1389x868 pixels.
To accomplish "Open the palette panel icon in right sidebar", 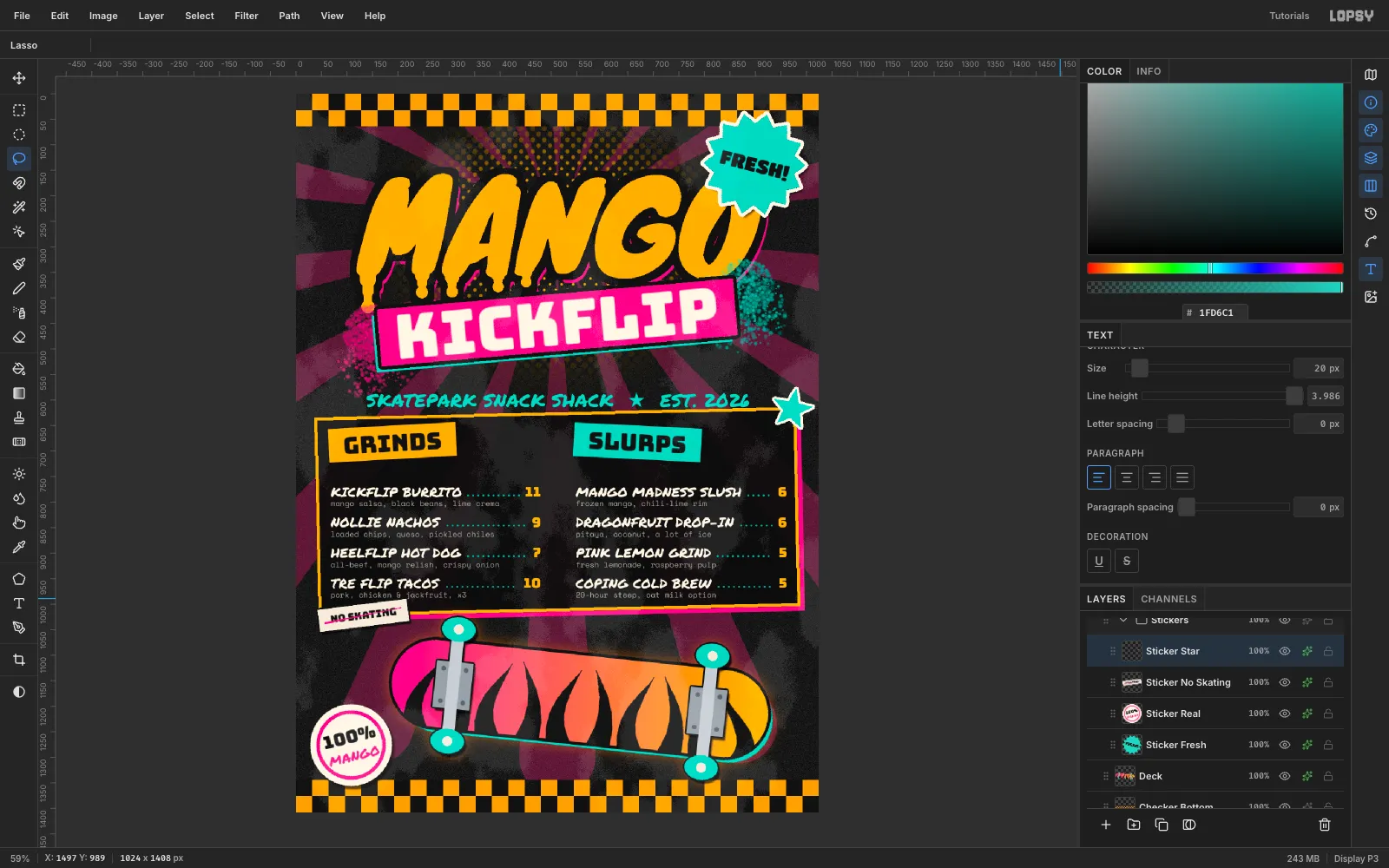I will point(1371,130).
